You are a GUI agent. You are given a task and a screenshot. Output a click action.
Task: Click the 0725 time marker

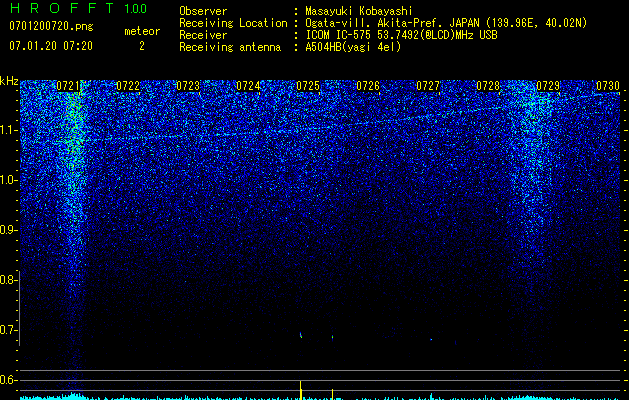point(308,86)
